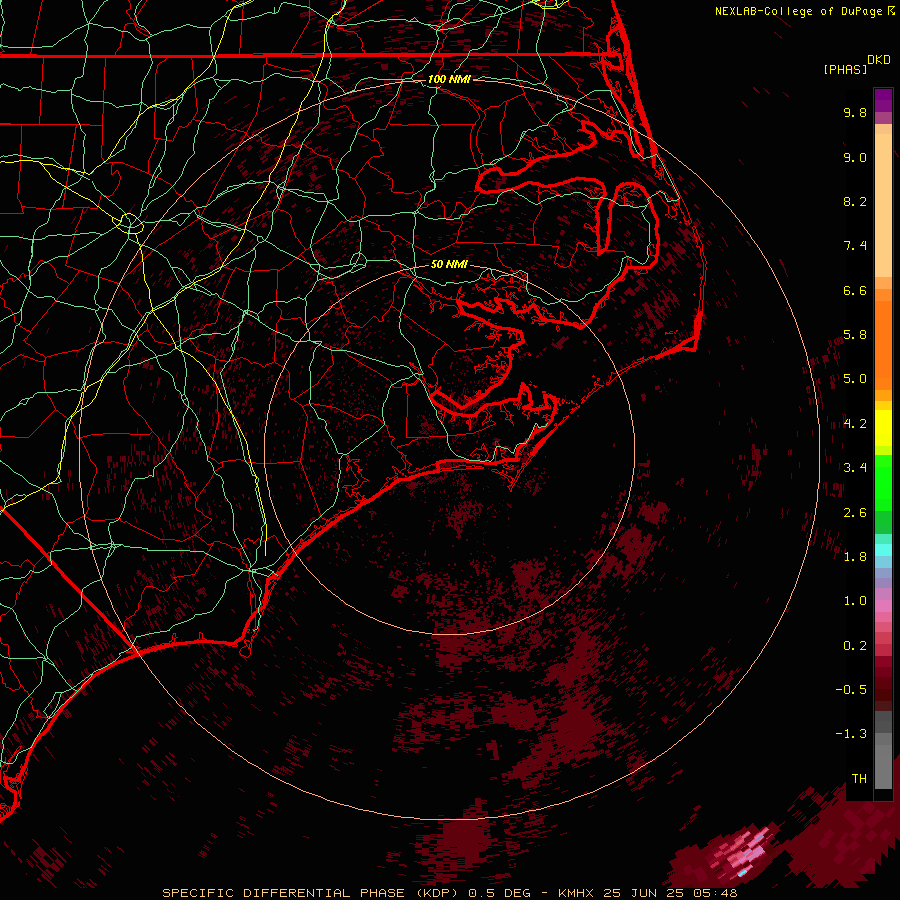
Task: Click the Specific Differential Phase (KDP) caption
Action: tap(311, 893)
